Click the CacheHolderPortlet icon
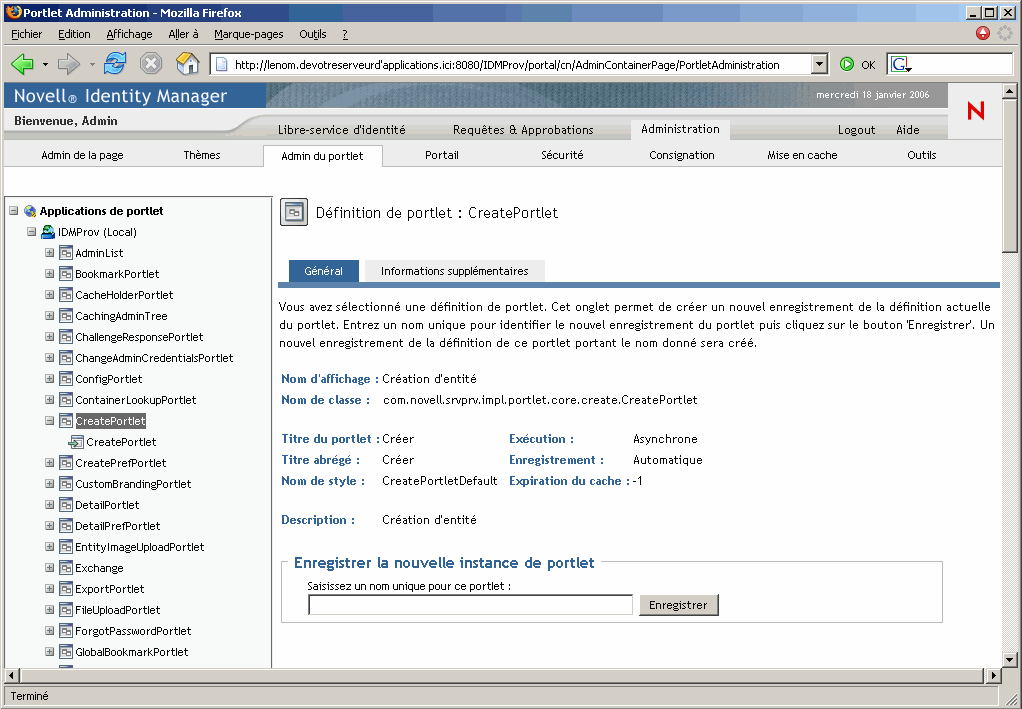Screen dimensions: 1022x709 click(x=66, y=295)
